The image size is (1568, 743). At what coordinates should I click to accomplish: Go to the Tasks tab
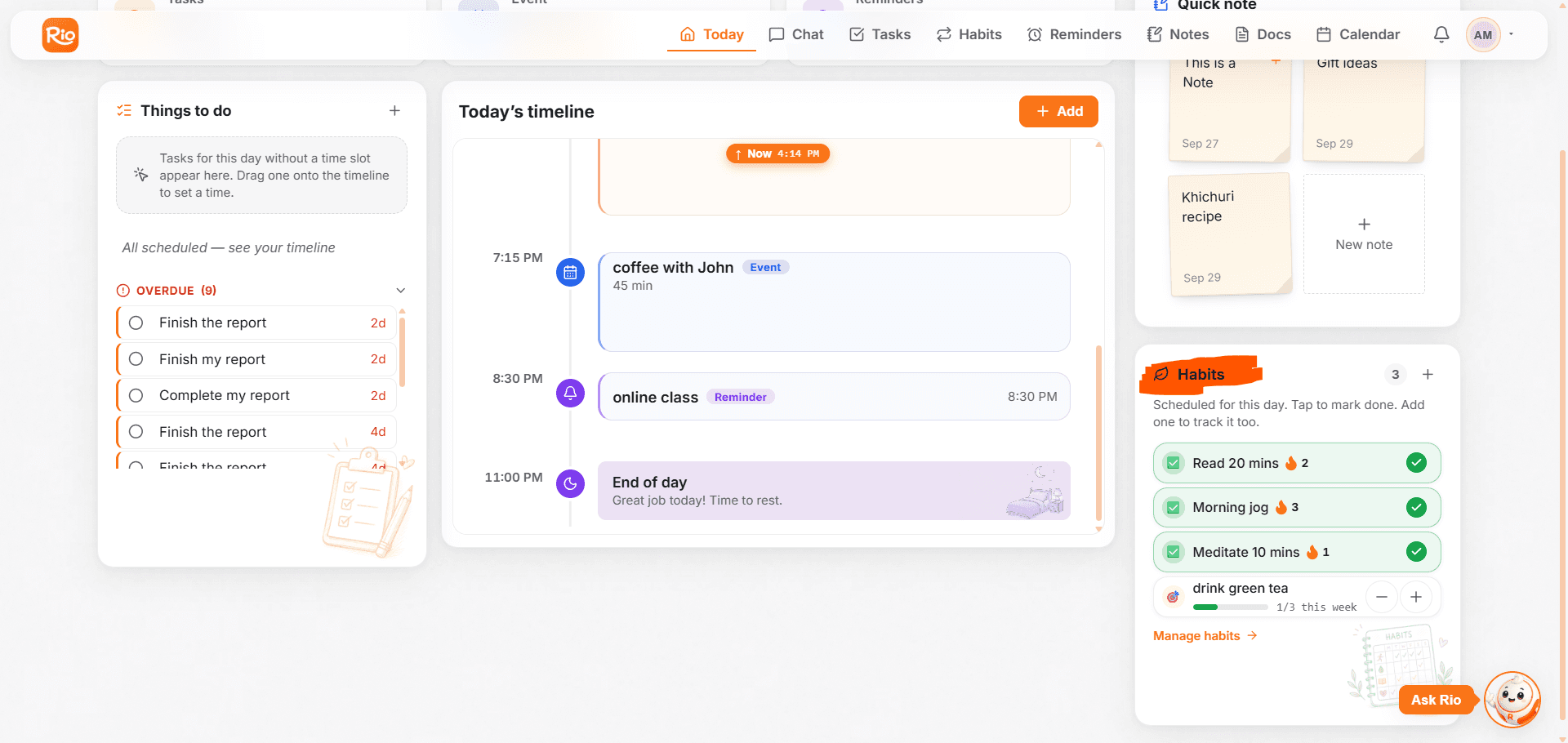click(x=880, y=34)
